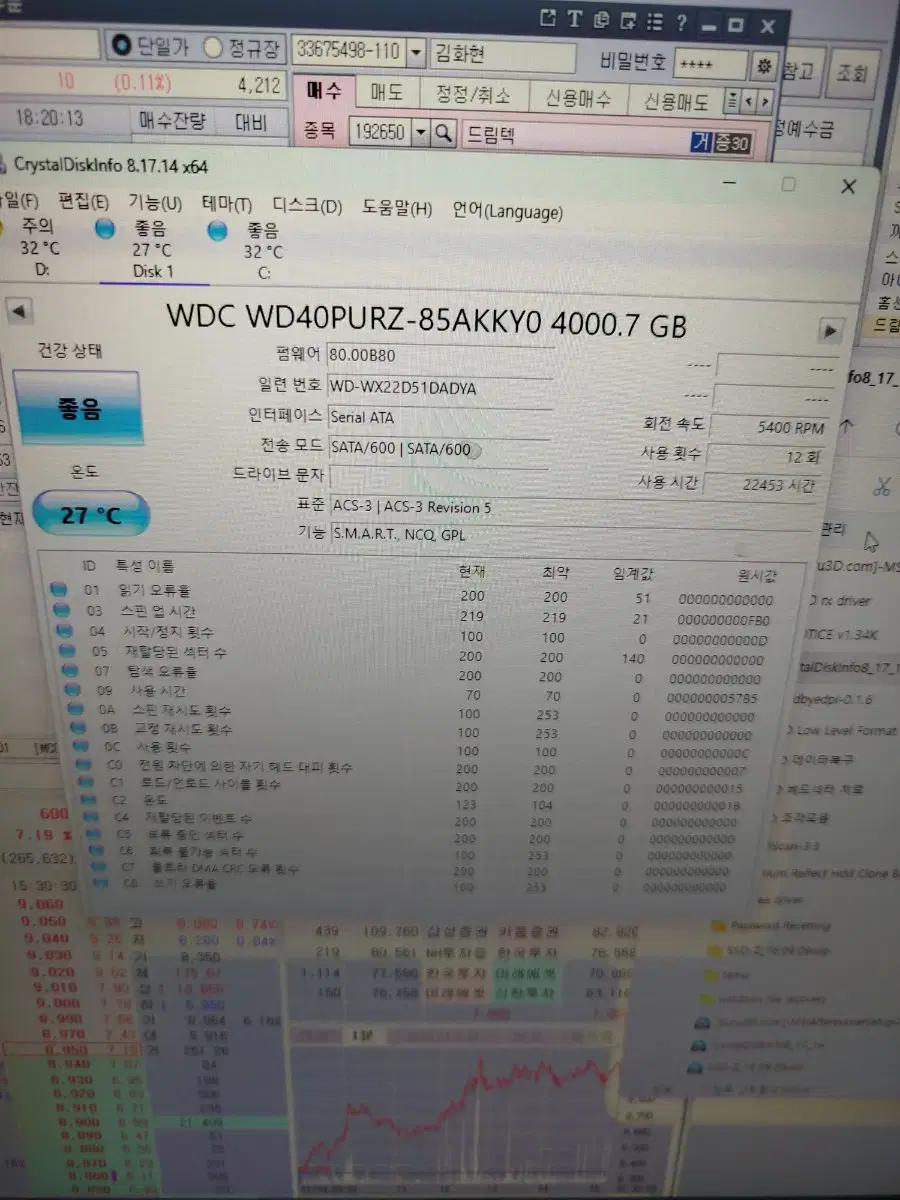Open the stock code dropdown next to 192650

coord(421,132)
